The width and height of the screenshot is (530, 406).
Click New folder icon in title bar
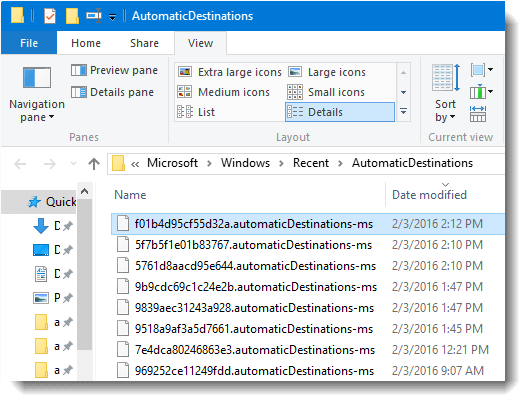(72, 16)
